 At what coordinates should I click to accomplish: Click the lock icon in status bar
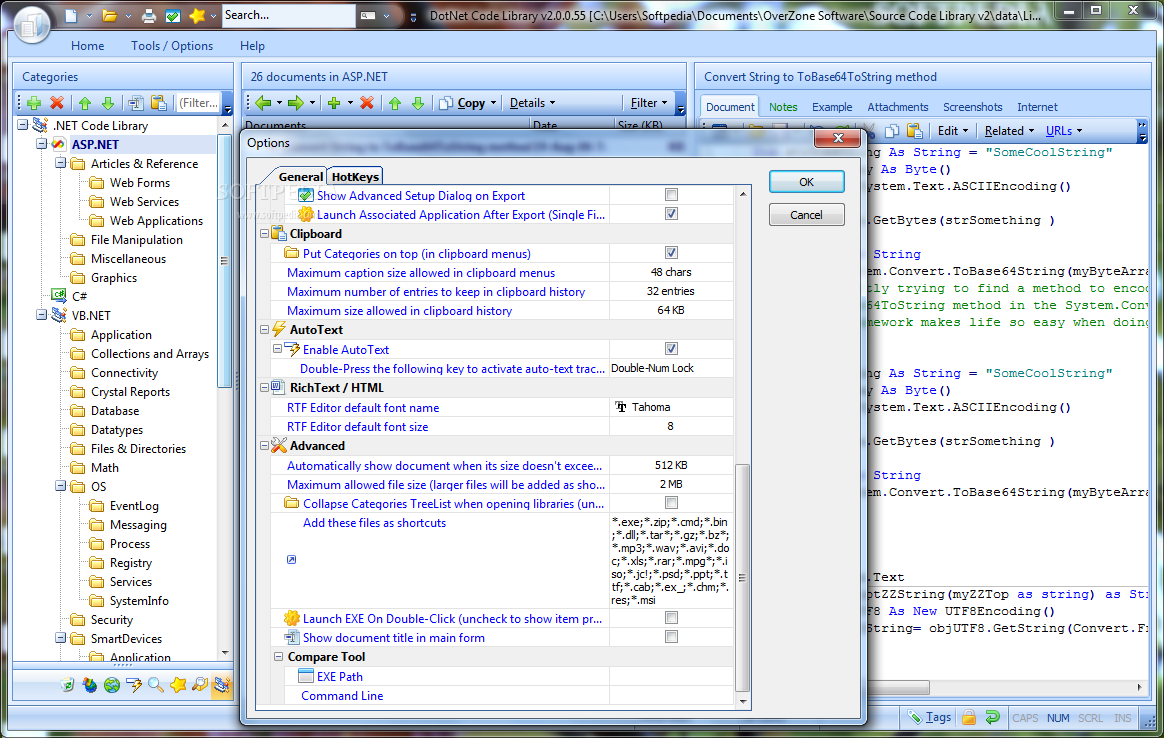click(x=969, y=717)
